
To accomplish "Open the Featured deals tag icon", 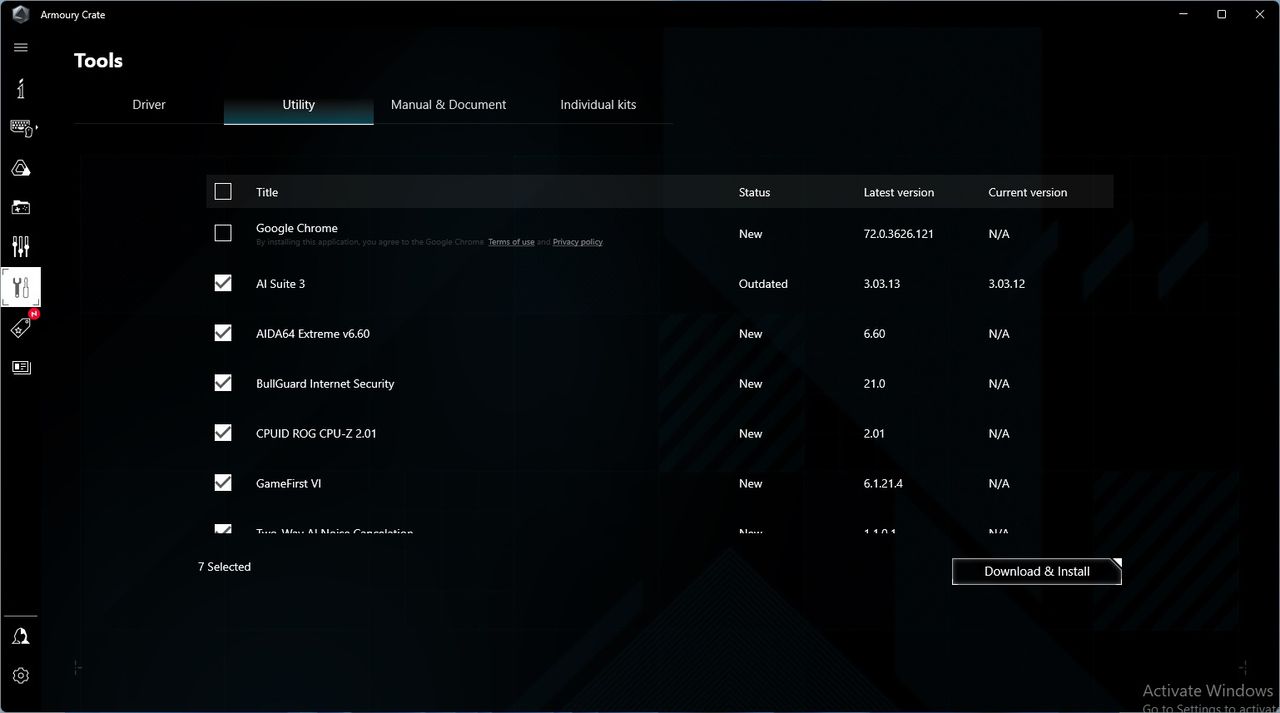I will [21, 327].
